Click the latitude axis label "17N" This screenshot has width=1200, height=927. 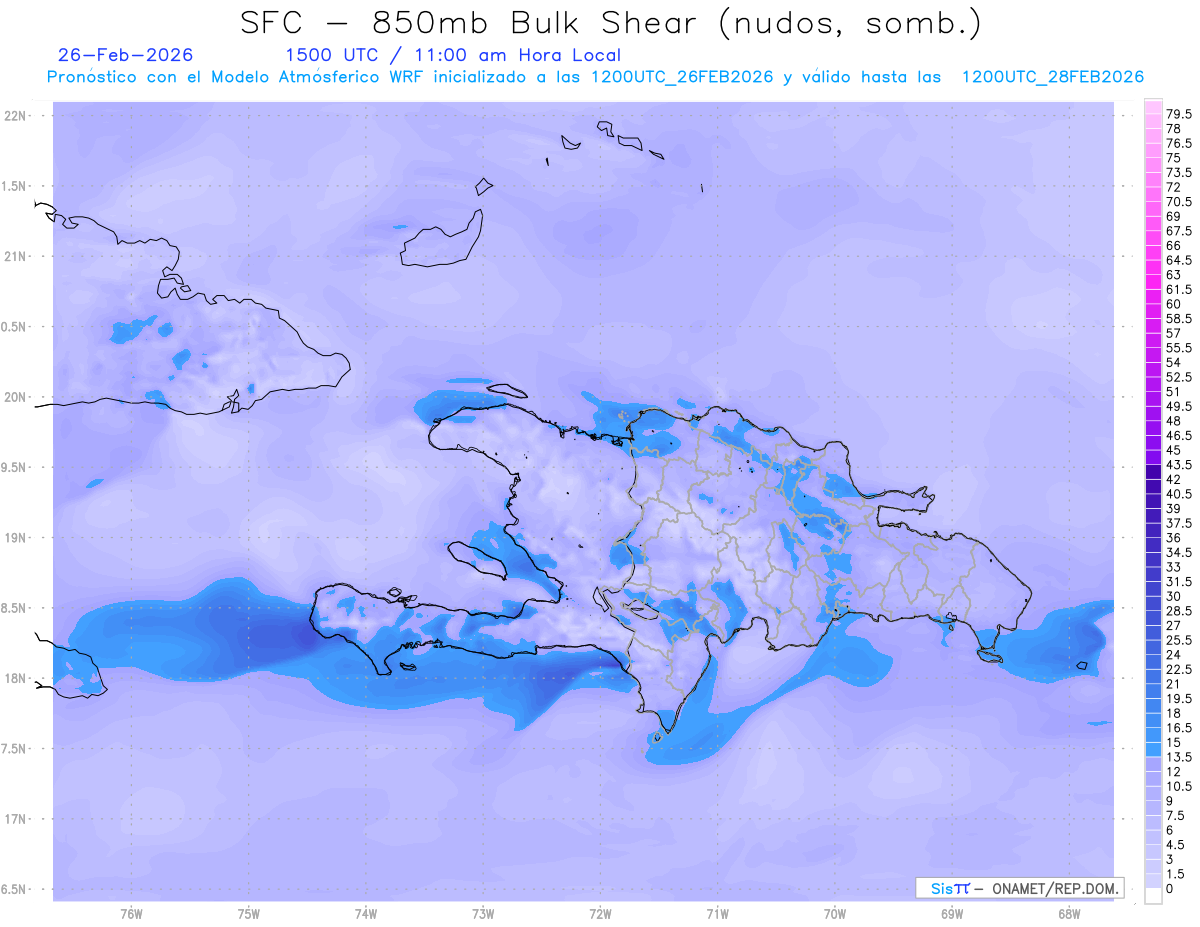click(x=16, y=819)
